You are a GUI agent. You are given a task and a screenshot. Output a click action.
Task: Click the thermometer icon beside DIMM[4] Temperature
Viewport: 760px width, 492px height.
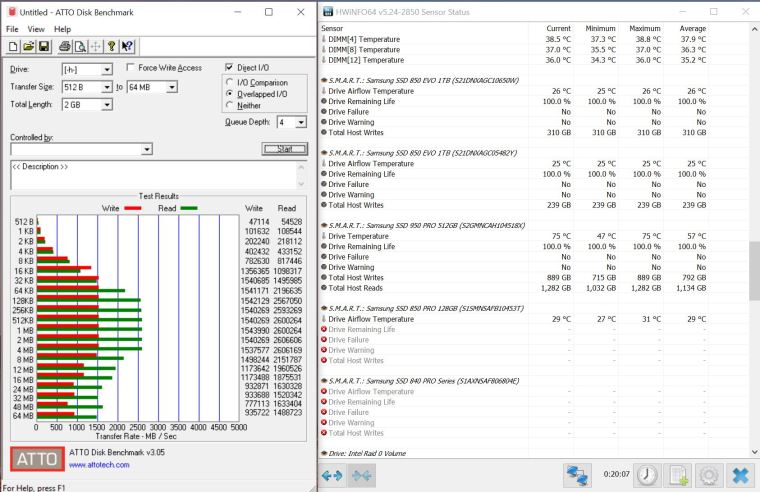tap(324, 39)
